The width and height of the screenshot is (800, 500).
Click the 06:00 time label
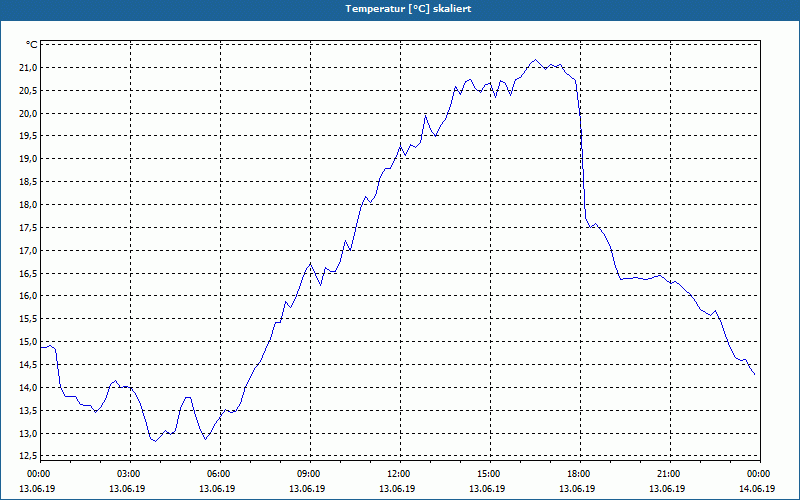point(218,474)
